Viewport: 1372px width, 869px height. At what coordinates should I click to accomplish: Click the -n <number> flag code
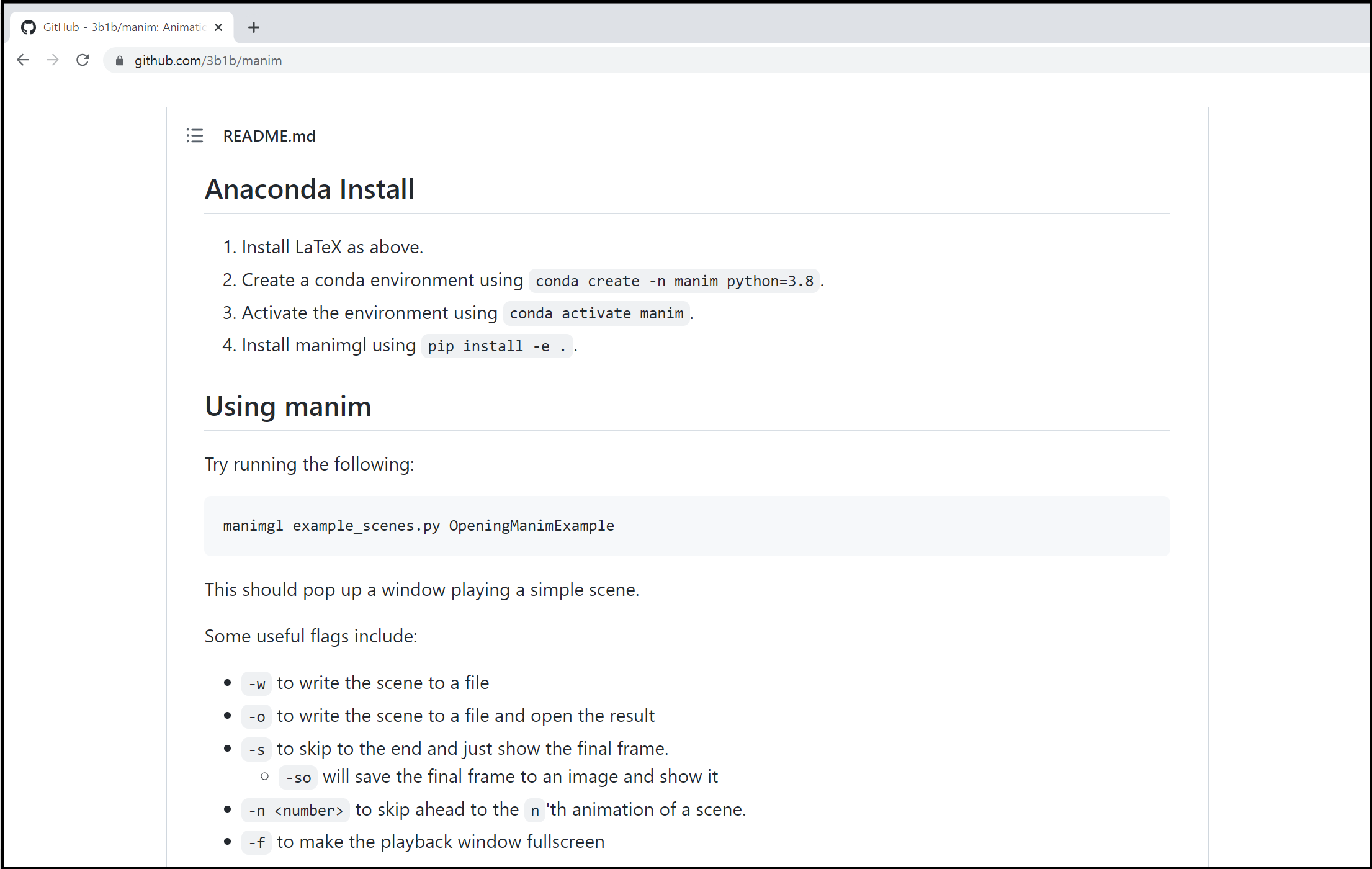click(295, 811)
